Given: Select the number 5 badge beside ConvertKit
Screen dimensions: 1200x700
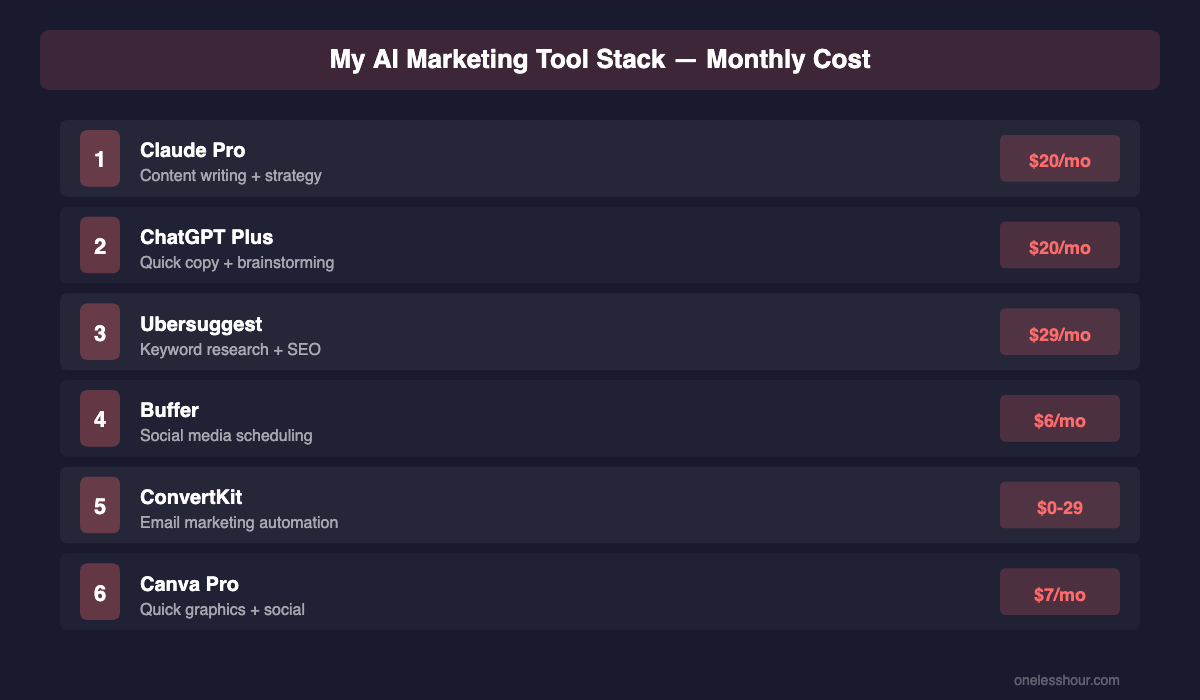Looking at the screenshot, I should pyautogui.click(x=100, y=506).
